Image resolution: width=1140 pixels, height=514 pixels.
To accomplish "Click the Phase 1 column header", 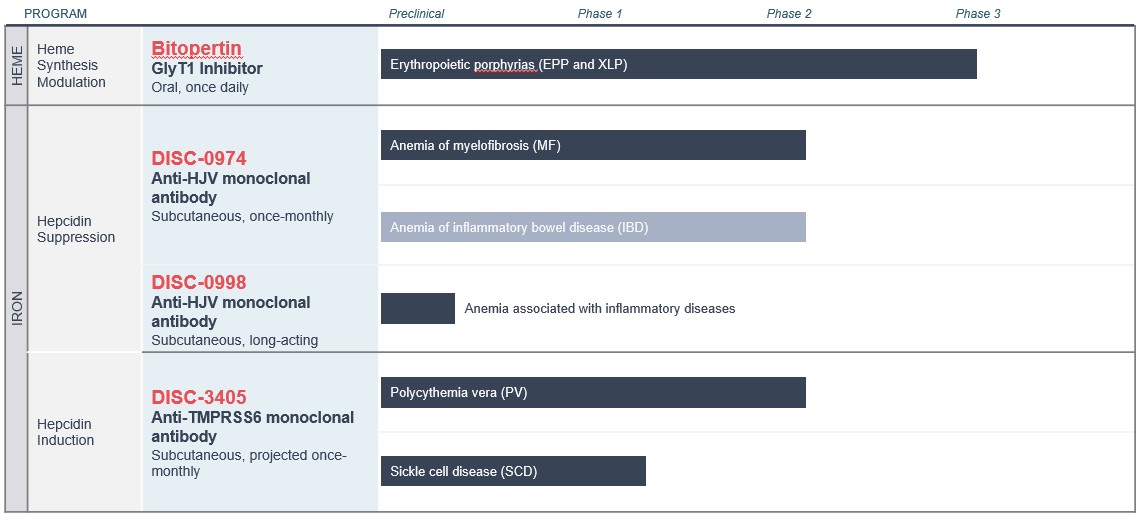I will tap(600, 14).
